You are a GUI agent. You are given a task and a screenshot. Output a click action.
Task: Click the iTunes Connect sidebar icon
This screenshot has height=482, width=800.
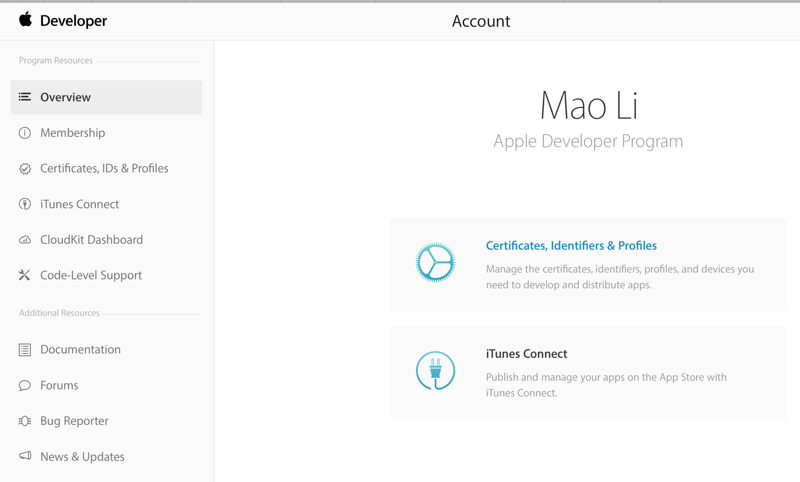[25, 204]
